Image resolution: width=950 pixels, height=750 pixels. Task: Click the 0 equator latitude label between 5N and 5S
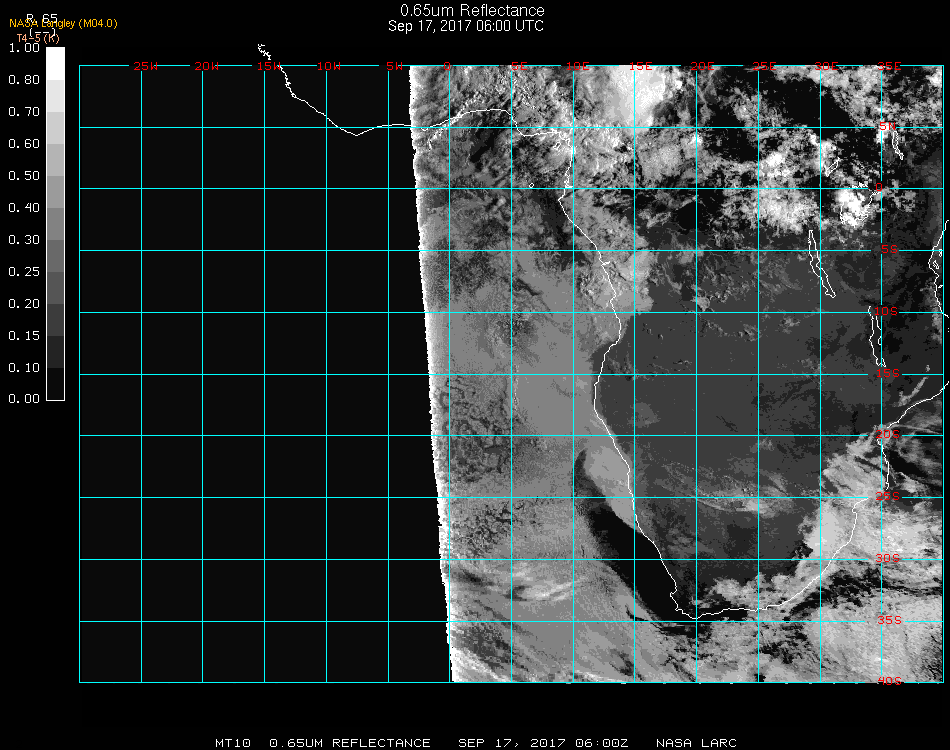879,187
